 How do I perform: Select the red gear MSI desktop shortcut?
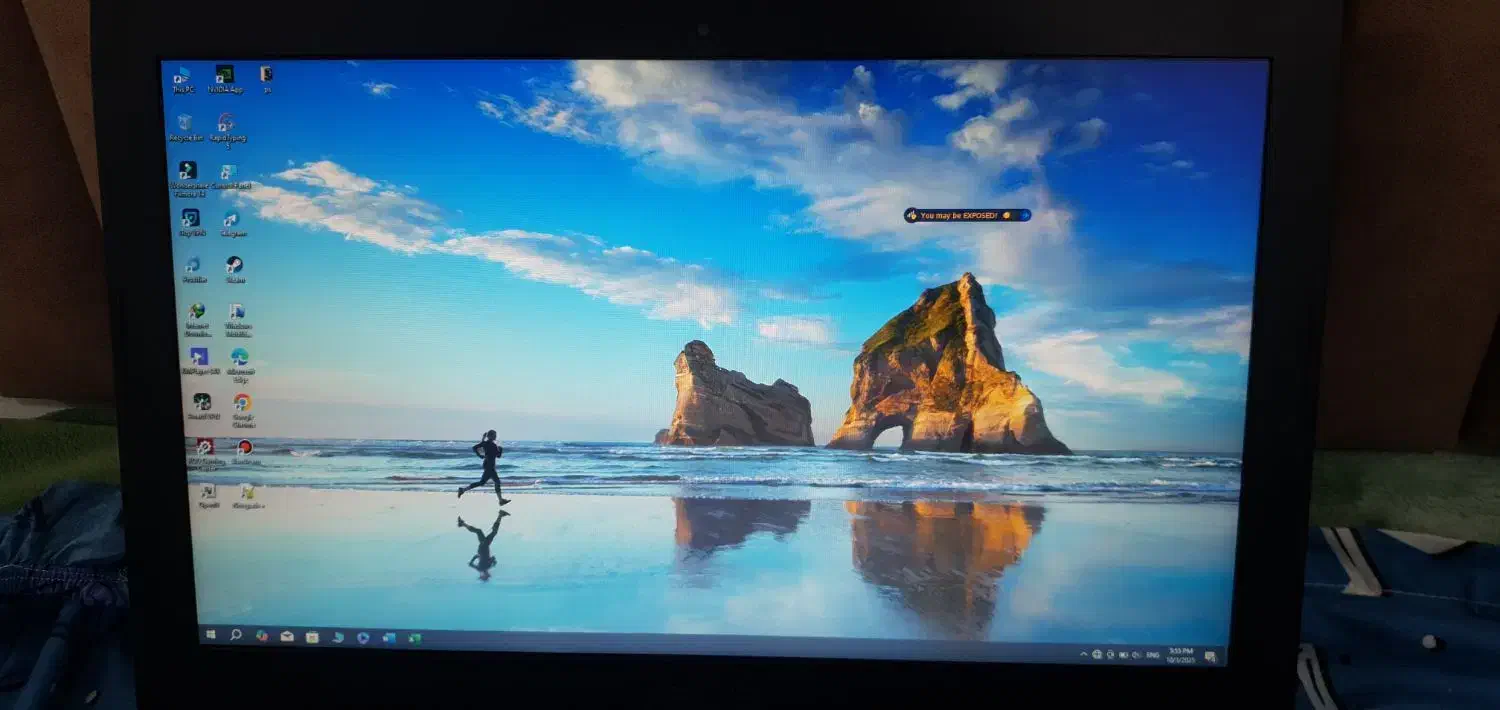coord(205,454)
